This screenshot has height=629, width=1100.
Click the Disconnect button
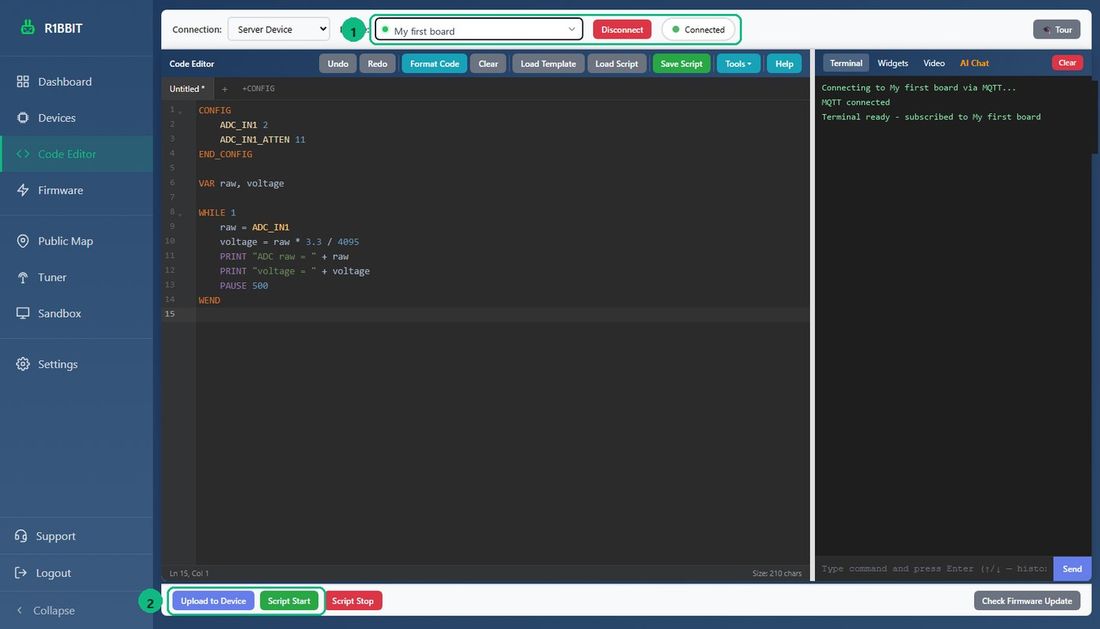pyautogui.click(x=622, y=29)
